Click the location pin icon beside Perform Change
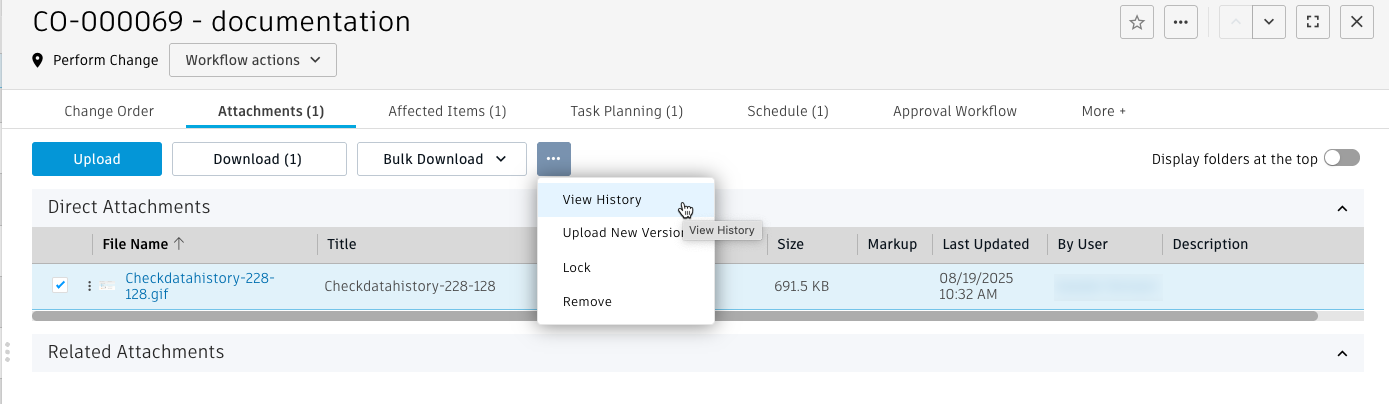1389x404 pixels. 38,60
